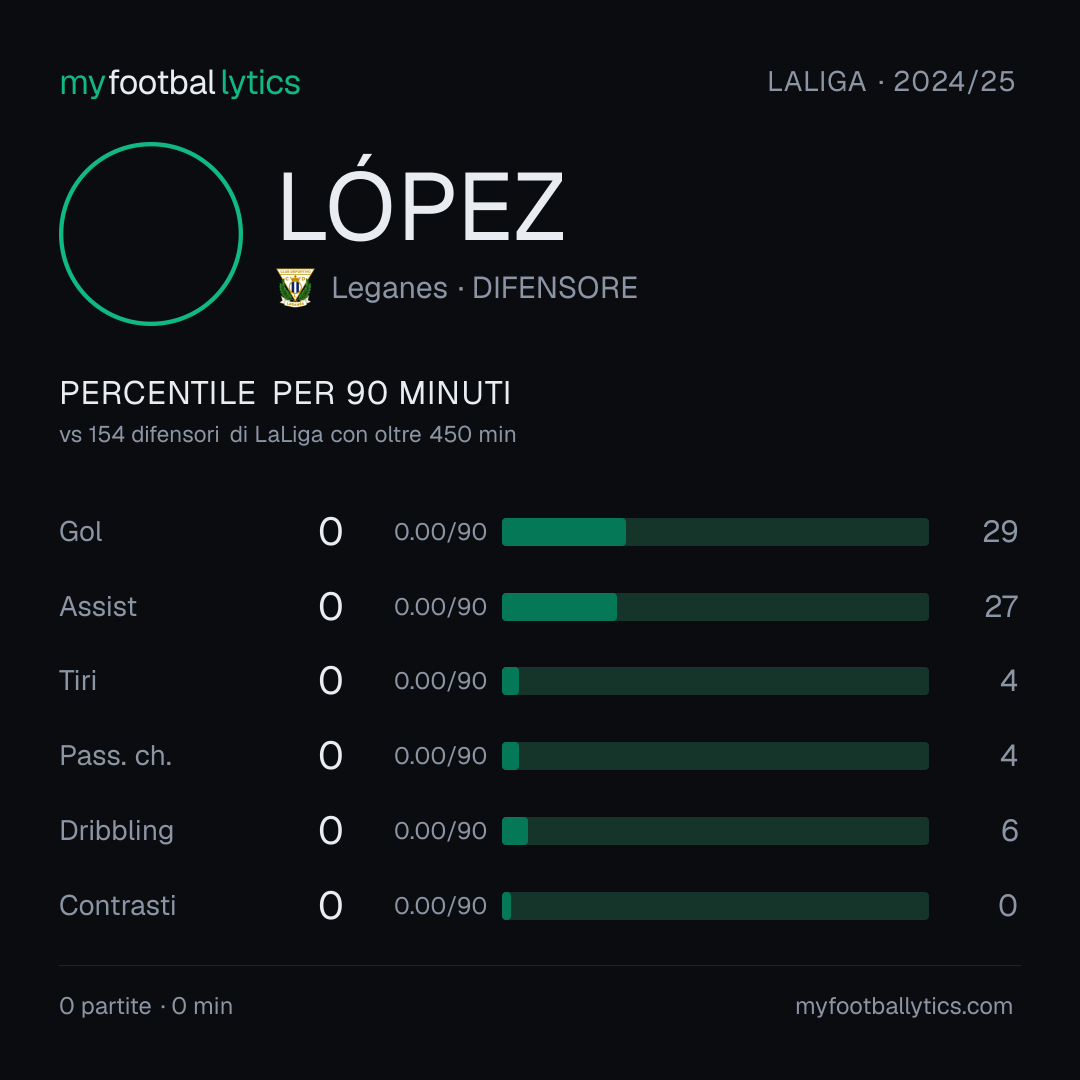Click the empty player photo circle

pos(151,234)
